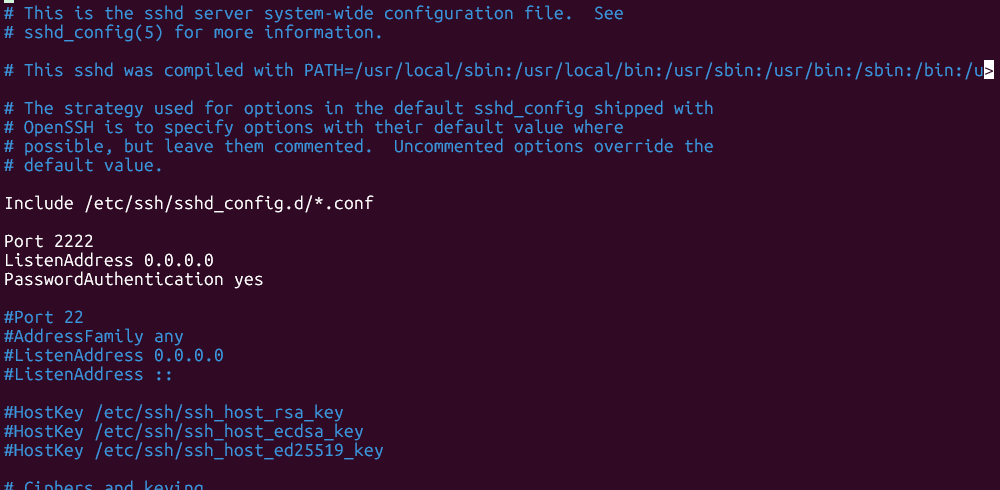The width and height of the screenshot is (1000, 490).
Task: Click the number 2222 after Port
Action: [x=73, y=242]
